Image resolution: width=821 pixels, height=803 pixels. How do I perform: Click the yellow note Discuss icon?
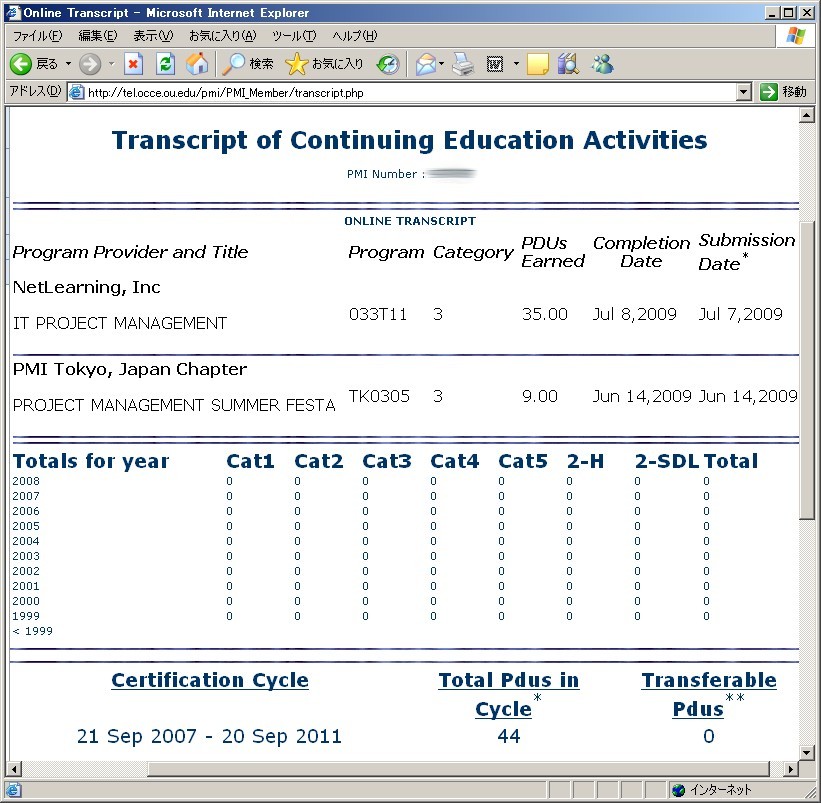(538, 64)
